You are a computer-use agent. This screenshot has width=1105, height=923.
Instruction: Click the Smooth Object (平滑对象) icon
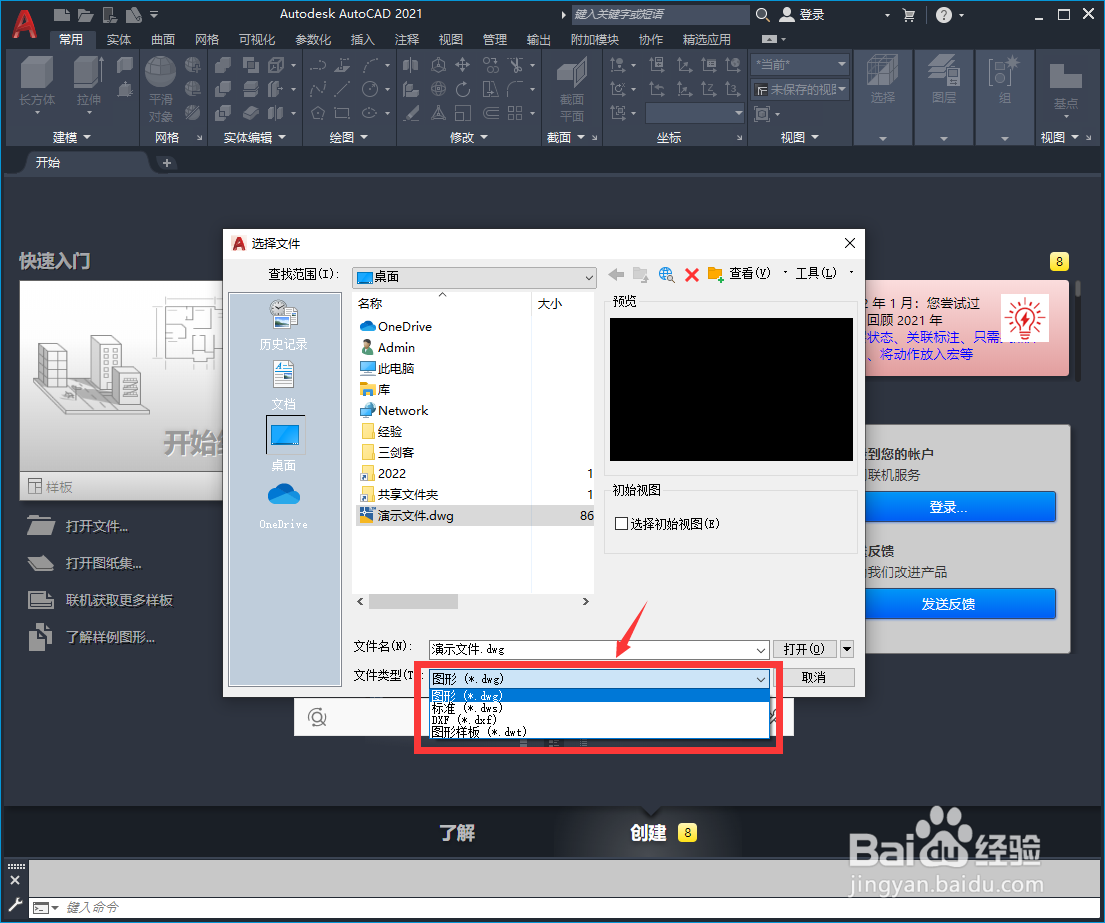[x=160, y=72]
